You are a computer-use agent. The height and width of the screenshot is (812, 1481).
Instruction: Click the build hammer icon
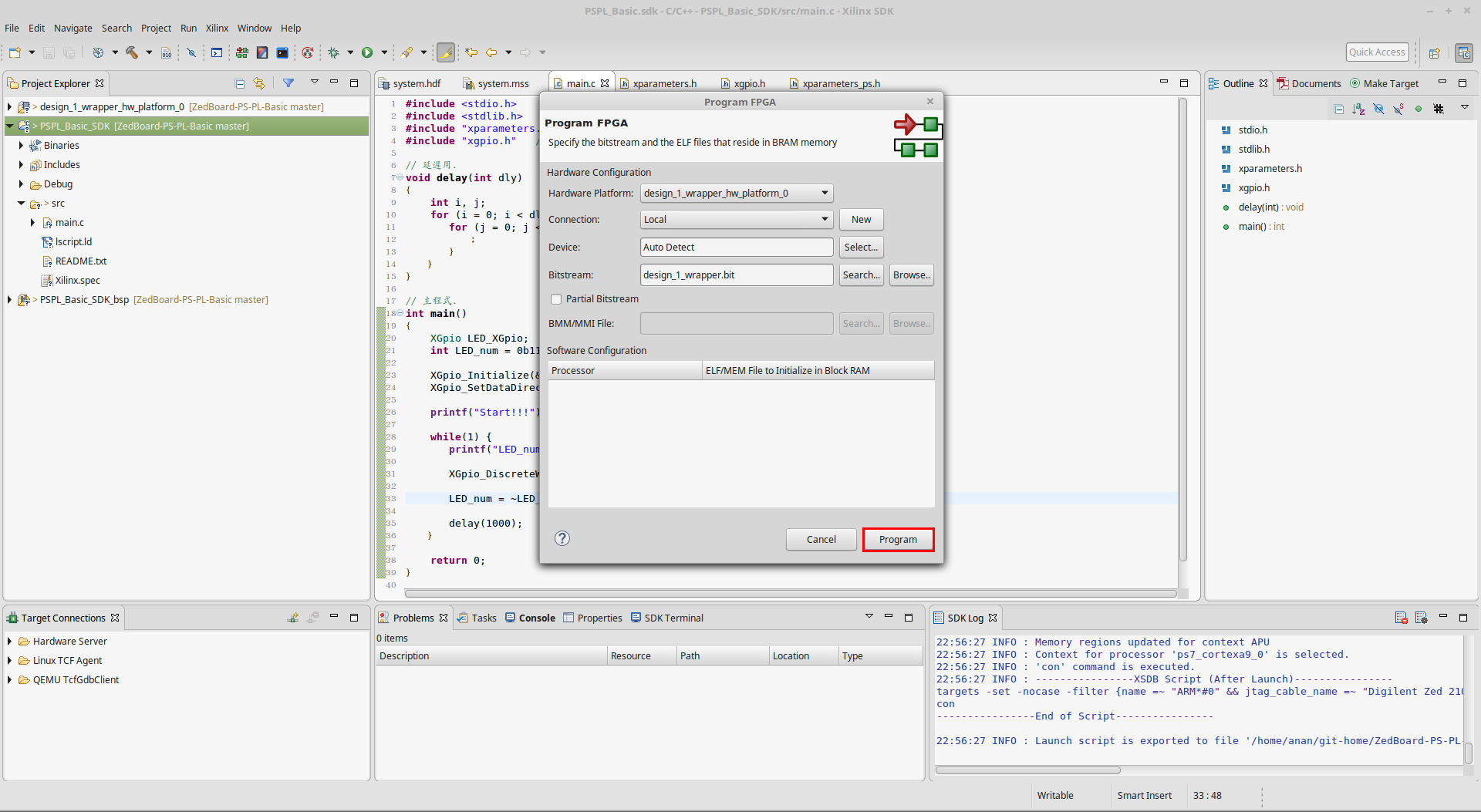(x=131, y=52)
